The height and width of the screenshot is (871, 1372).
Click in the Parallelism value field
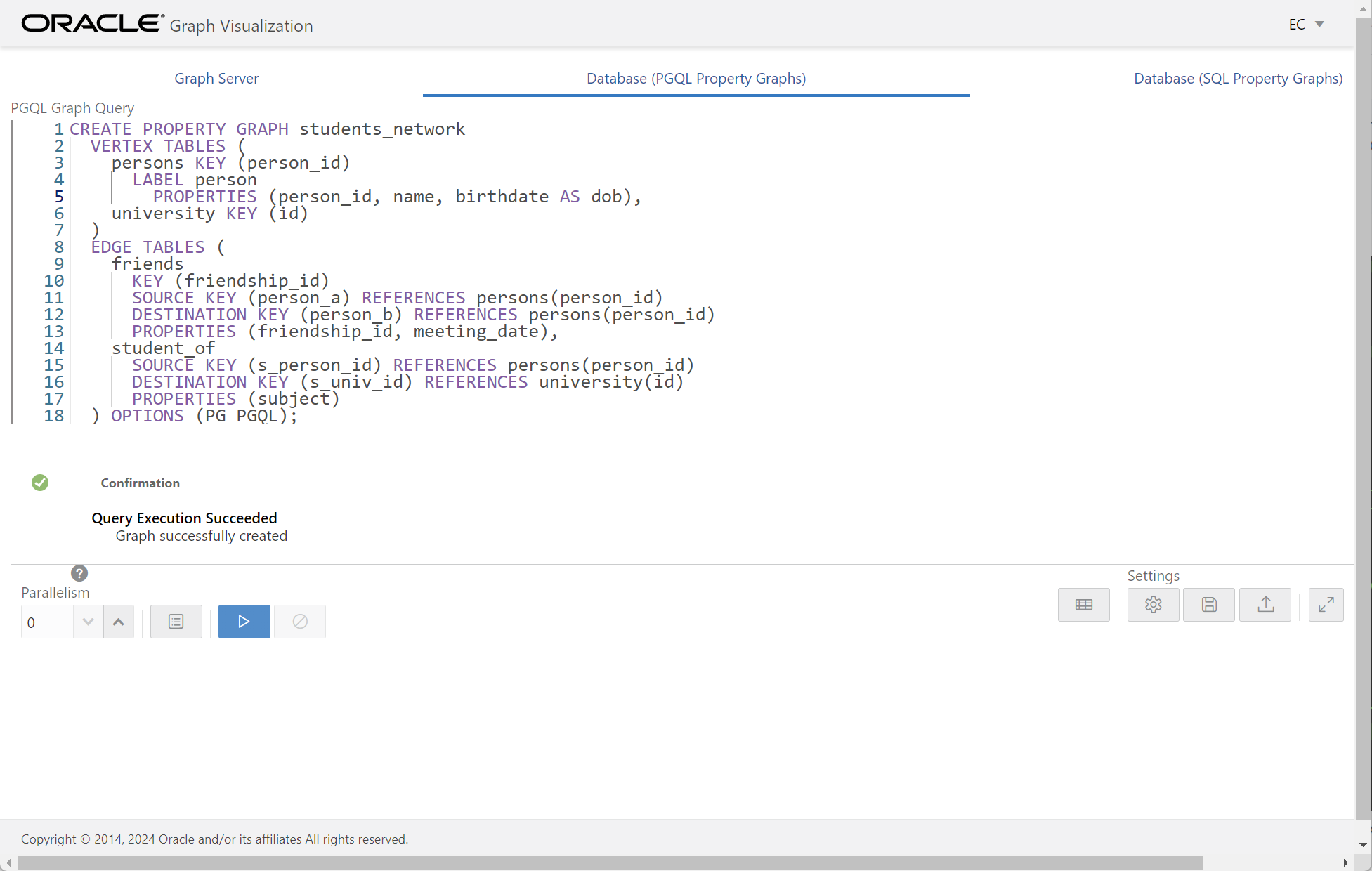pyautogui.click(x=46, y=622)
